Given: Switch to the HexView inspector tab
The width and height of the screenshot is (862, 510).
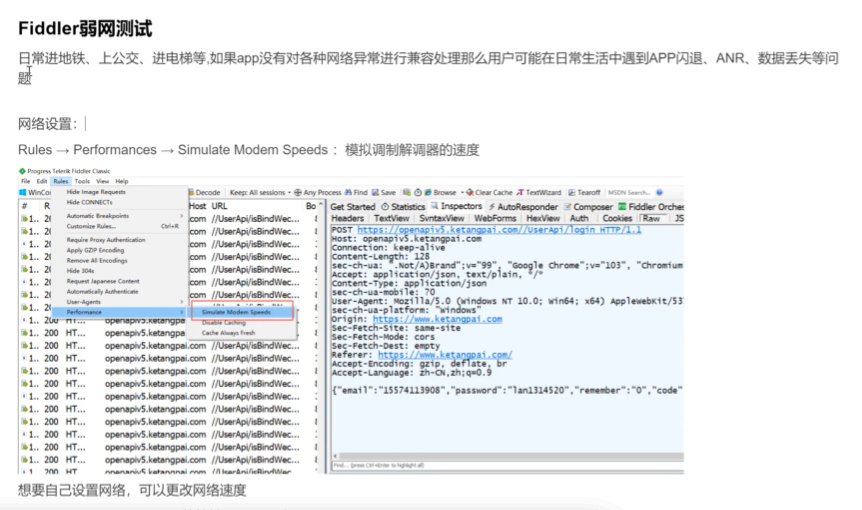Looking at the screenshot, I should pyautogui.click(x=543, y=218).
